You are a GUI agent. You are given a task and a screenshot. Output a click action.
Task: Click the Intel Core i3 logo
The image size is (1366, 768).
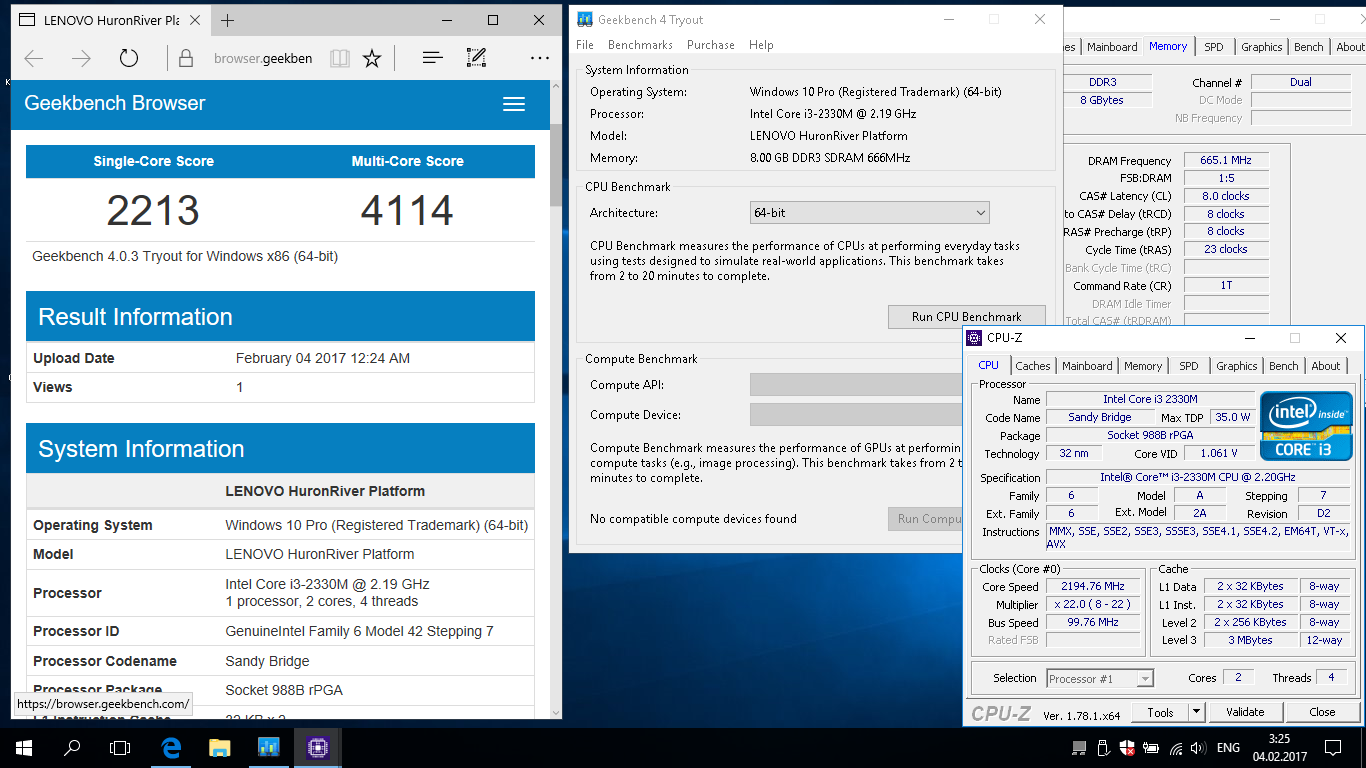coord(1306,425)
